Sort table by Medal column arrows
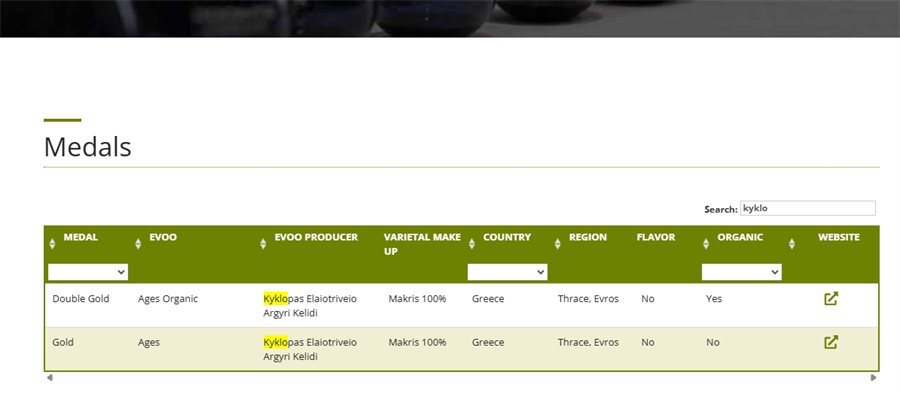This screenshot has height=393, width=900. pos(52,244)
